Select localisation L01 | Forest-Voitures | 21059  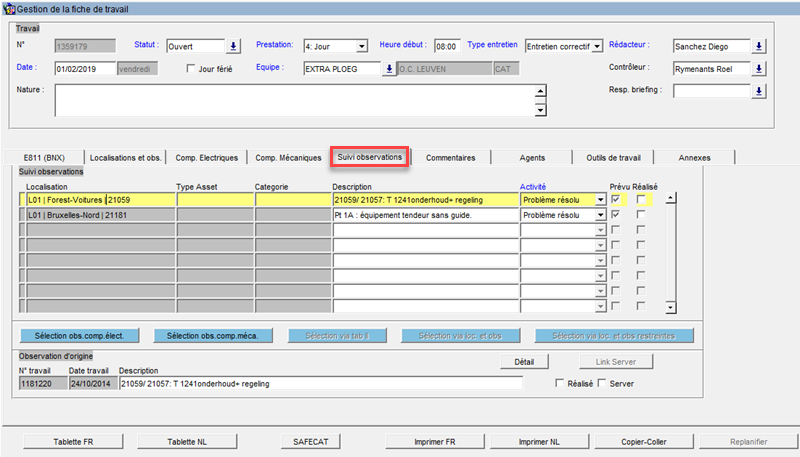[x=101, y=200]
